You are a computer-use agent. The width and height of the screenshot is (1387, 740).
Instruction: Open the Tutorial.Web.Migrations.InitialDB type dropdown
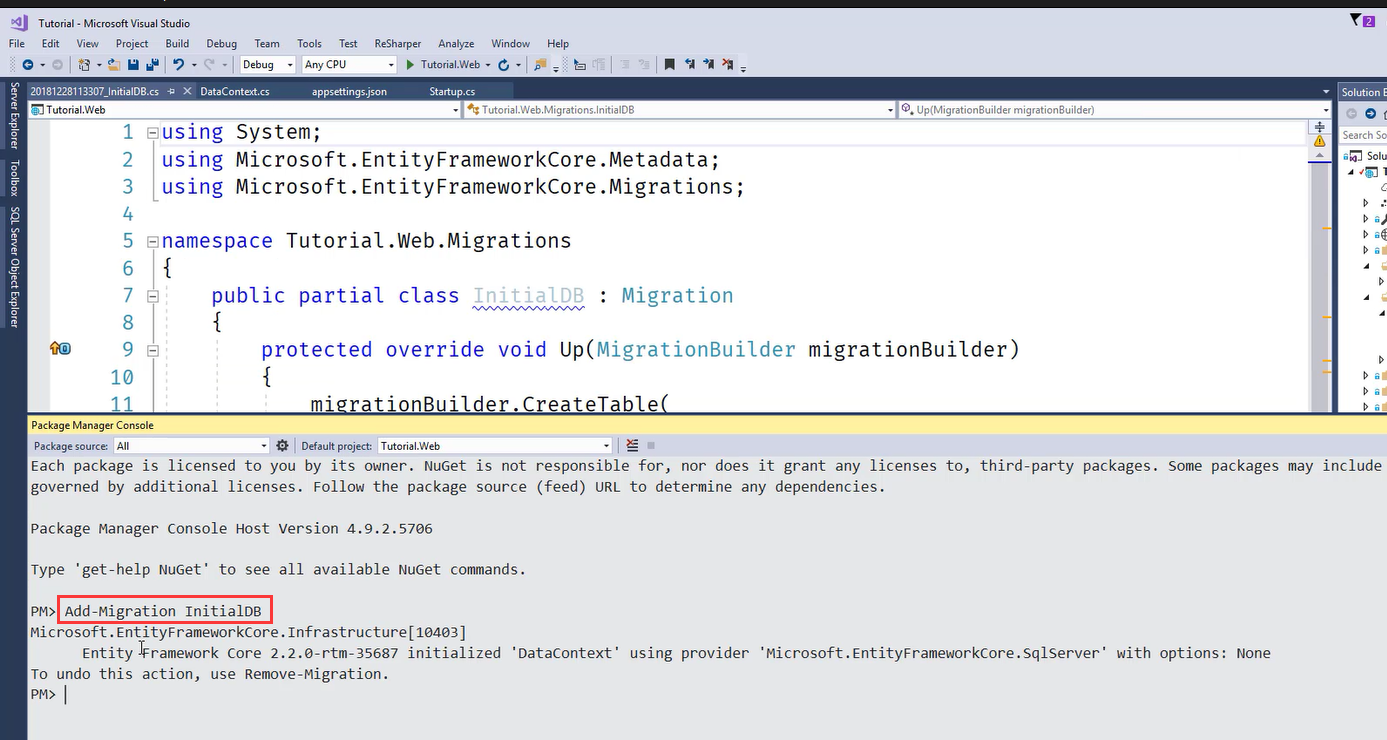[x=680, y=110]
